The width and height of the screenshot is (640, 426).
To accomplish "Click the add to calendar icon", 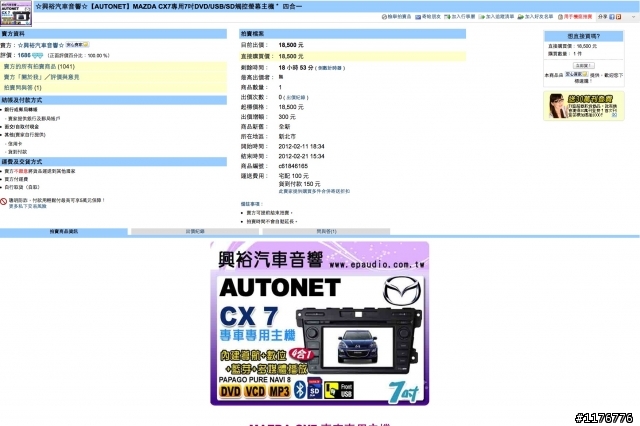I will coord(447,17).
